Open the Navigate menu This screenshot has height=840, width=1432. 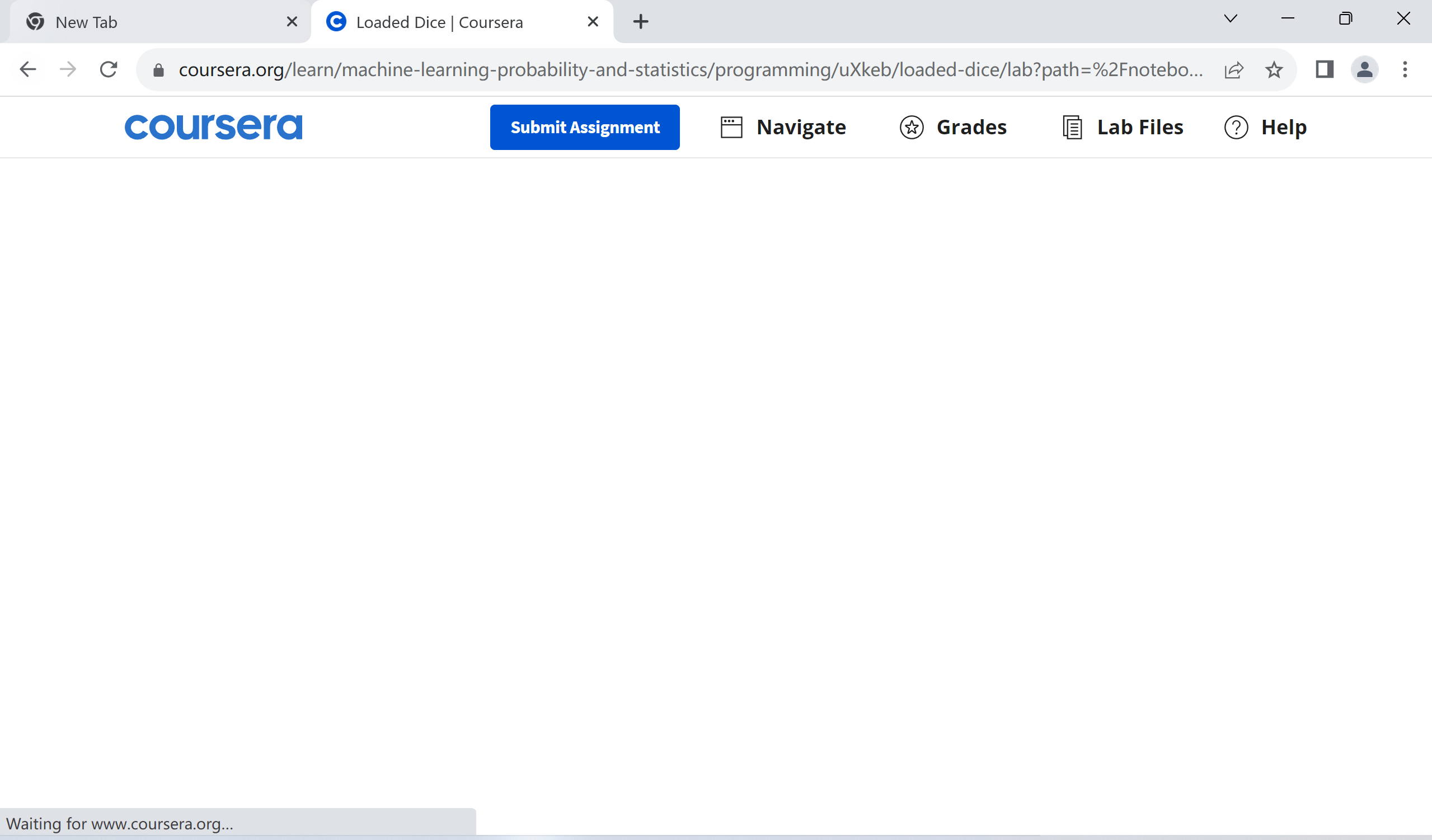coord(800,126)
